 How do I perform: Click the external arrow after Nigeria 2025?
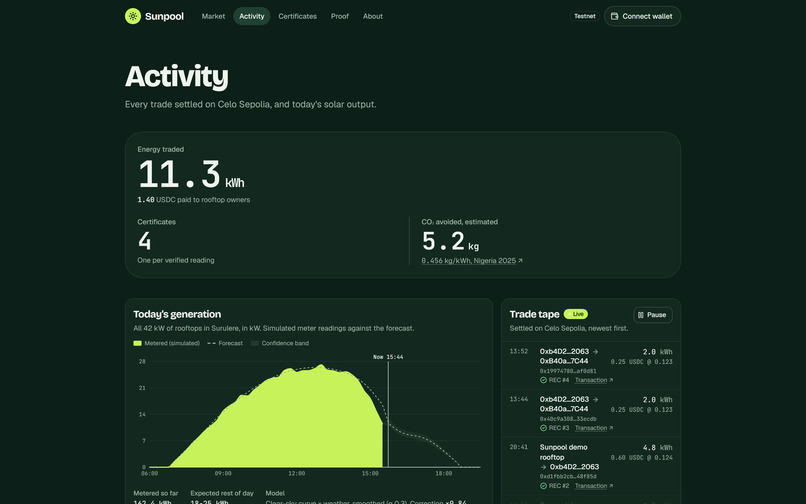(x=520, y=261)
